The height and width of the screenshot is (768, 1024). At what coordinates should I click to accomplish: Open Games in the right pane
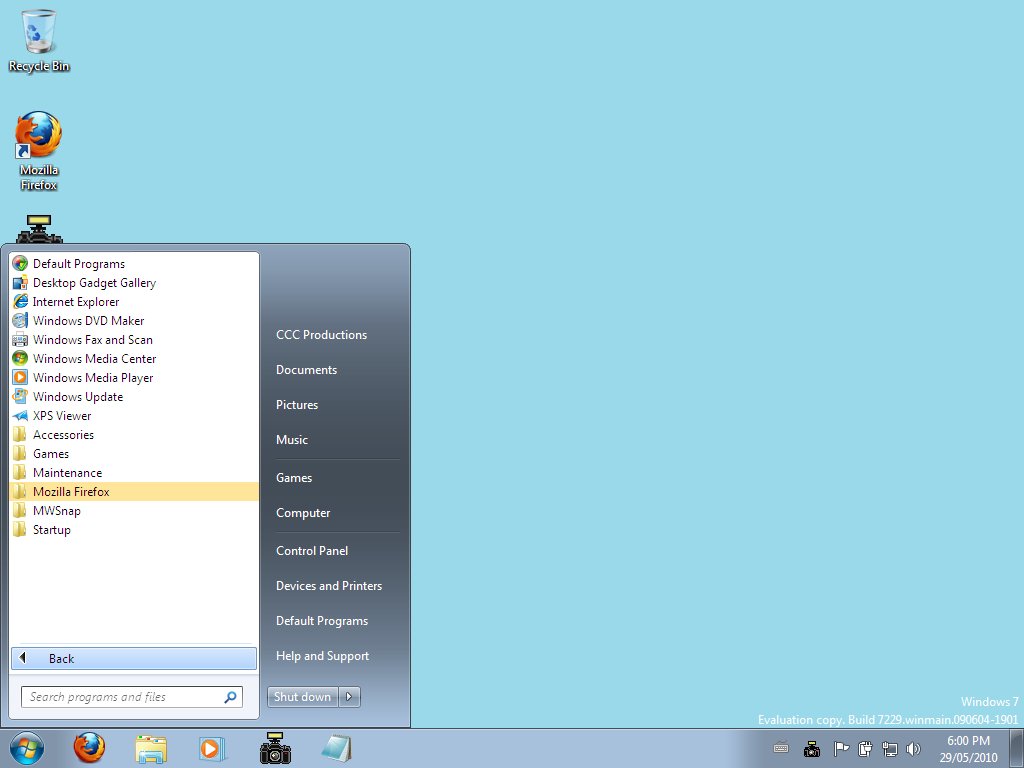(294, 478)
